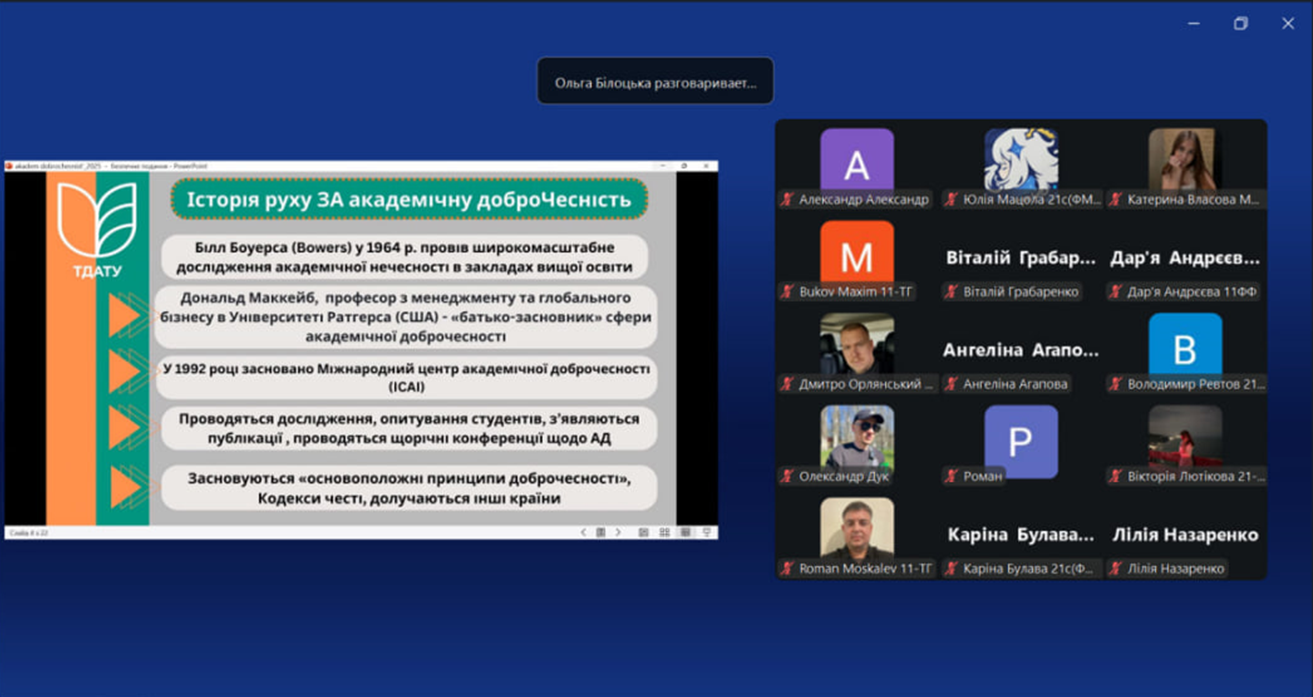Open the slide list menu icon between the arrows
This screenshot has width=1313, height=697.
pyautogui.click(x=600, y=533)
